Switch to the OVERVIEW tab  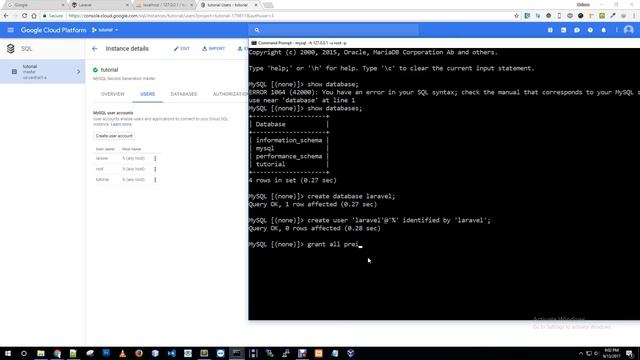[113, 94]
